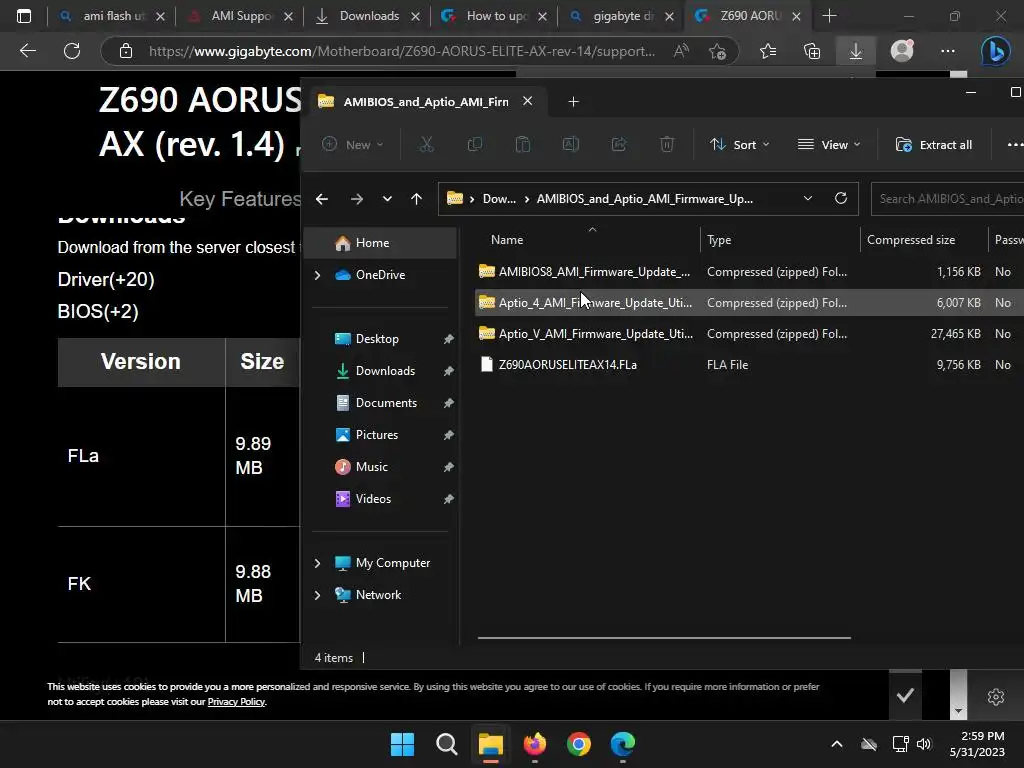This screenshot has height=768, width=1024.
Task: Click Extract all button
Action: pyautogui.click(x=934, y=144)
